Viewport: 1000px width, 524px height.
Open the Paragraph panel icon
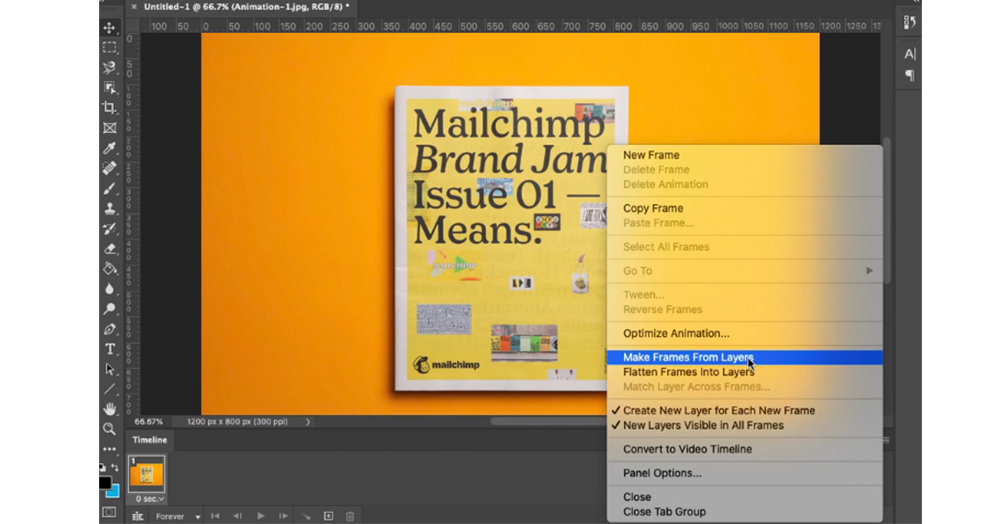point(909,75)
